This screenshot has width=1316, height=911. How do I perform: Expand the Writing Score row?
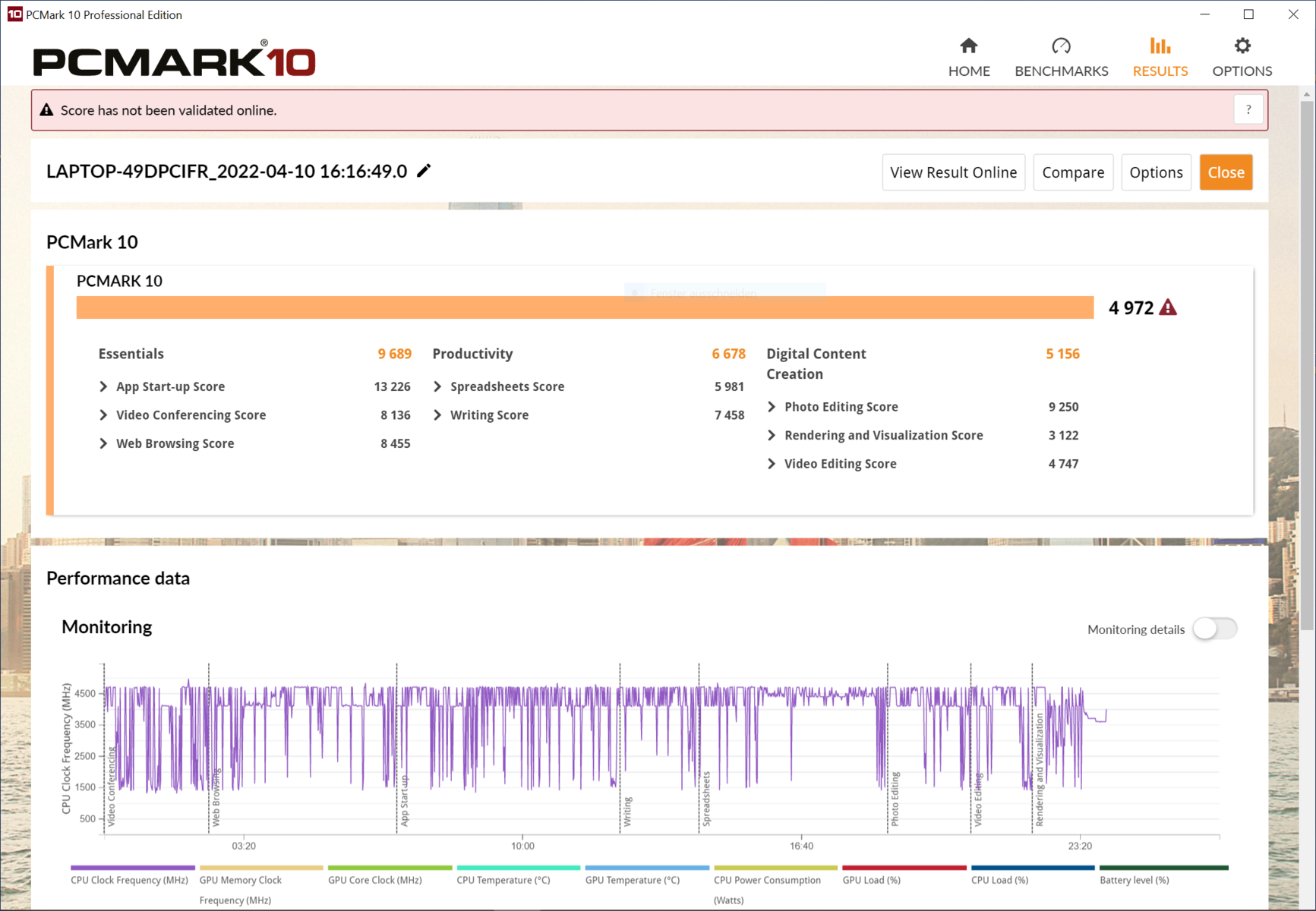(437, 415)
